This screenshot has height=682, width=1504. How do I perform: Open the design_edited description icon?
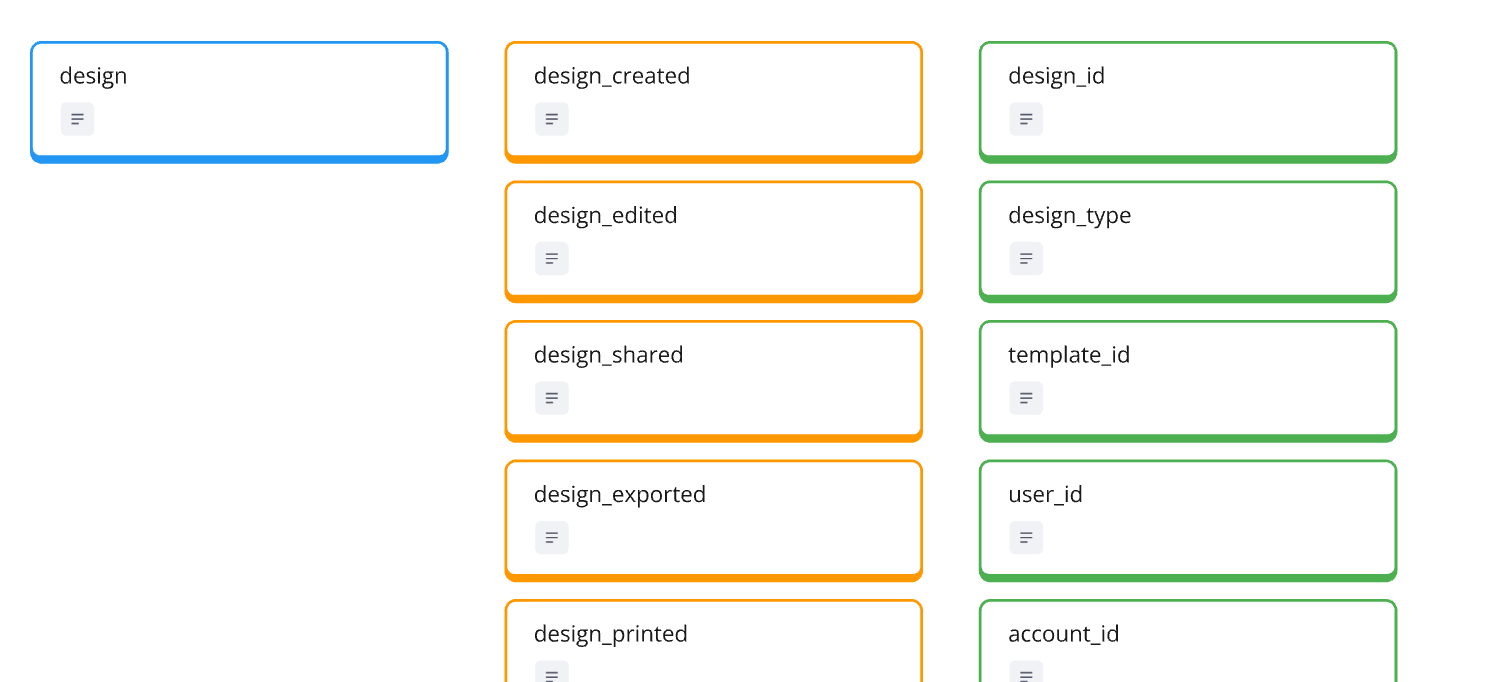click(551, 259)
